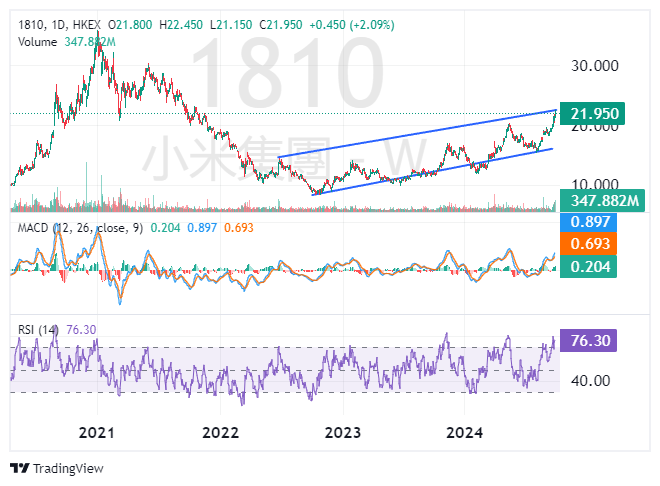
Task: Select the upper blue channel trend line
Action: pos(420,133)
